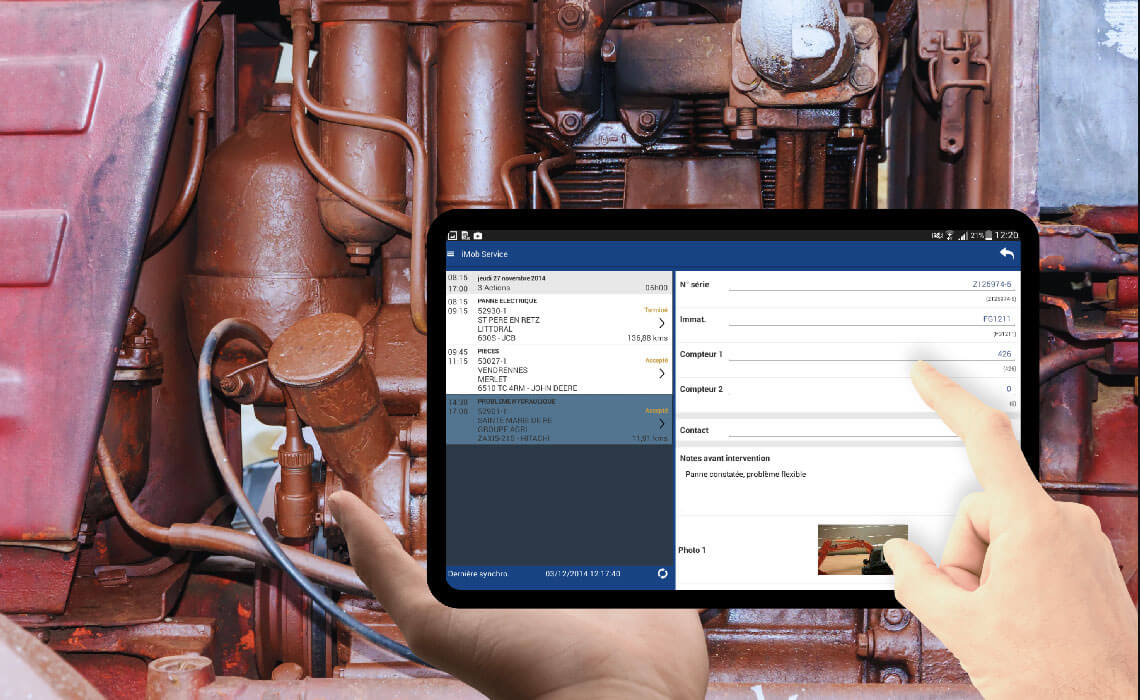Select the VENDRENNES MERLET intervention

[x=559, y=369]
